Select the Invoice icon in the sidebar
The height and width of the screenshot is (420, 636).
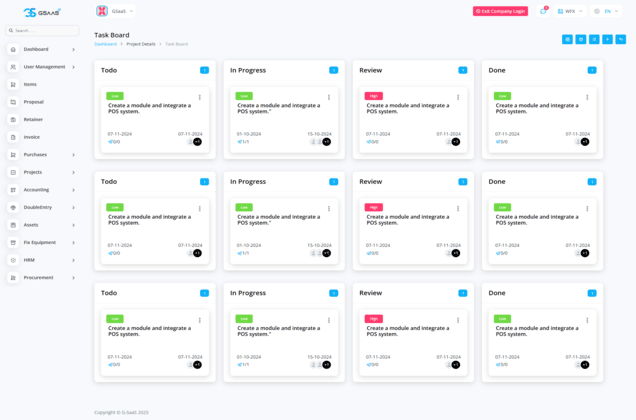pyautogui.click(x=13, y=137)
